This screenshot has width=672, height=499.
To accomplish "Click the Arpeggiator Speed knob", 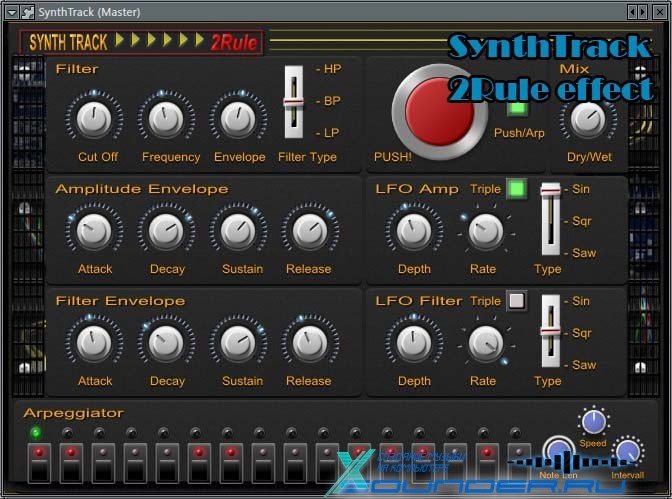I will (594, 422).
